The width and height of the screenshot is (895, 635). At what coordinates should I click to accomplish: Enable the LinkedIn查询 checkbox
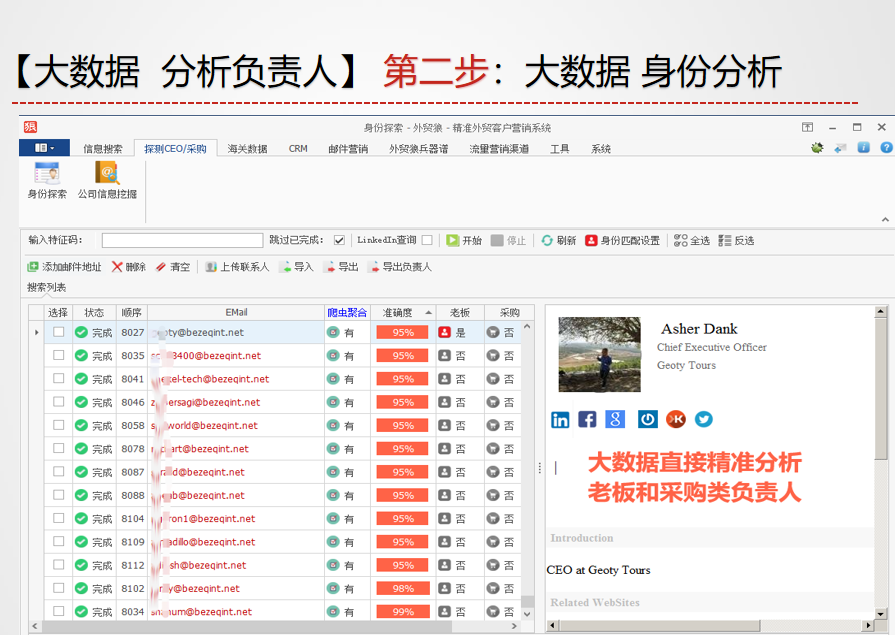click(427, 240)
